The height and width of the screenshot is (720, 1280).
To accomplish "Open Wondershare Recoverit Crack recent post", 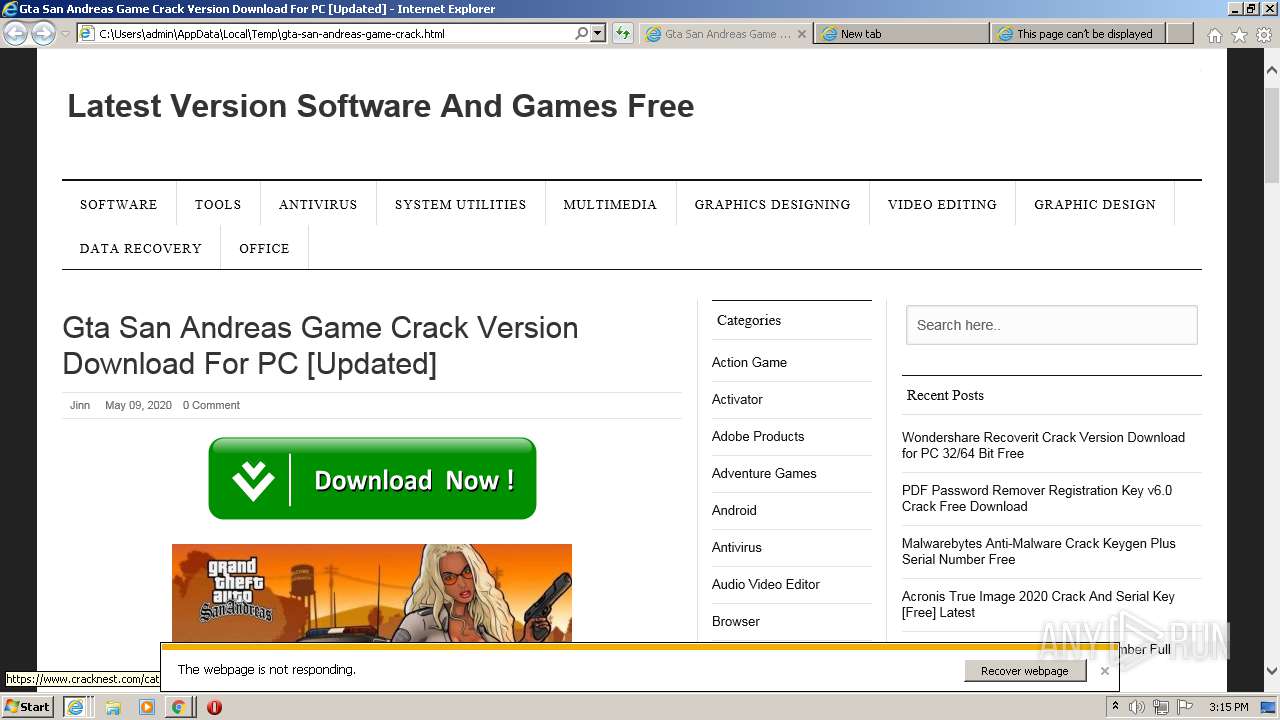I will coord(1043,445).
